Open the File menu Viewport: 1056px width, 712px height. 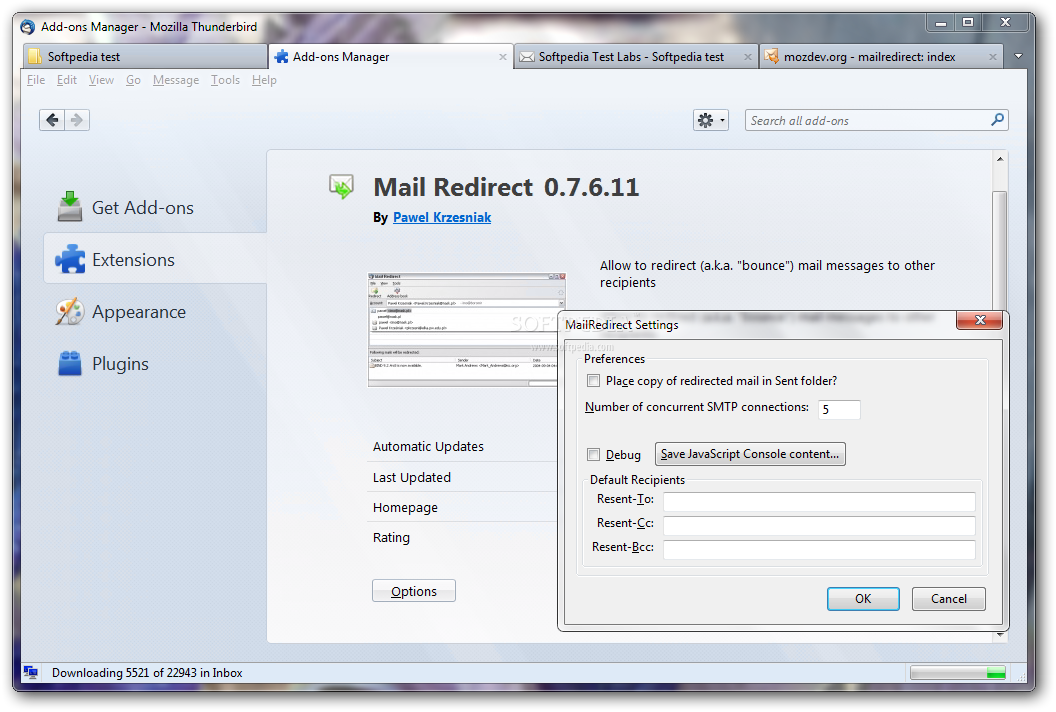[x=36, y=80]
